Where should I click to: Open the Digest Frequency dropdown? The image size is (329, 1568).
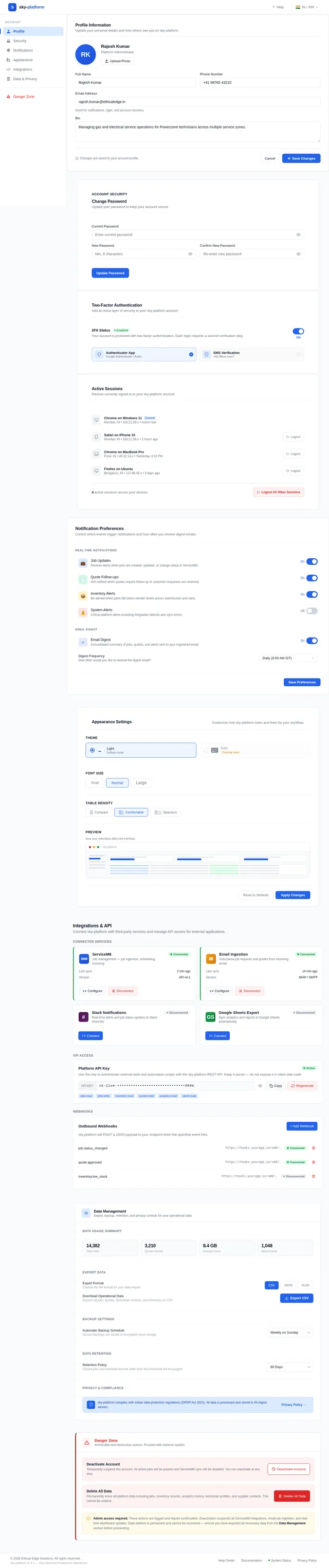288,658
